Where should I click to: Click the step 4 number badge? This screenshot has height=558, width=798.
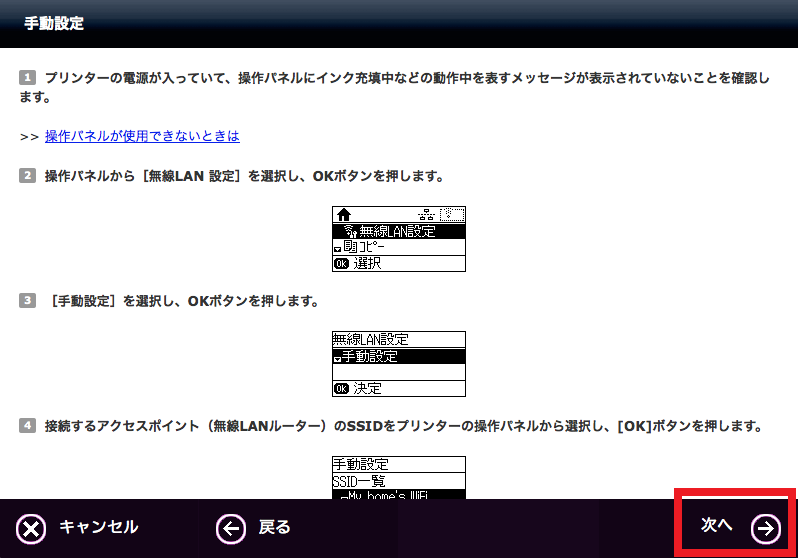click(x=27, y=426)
